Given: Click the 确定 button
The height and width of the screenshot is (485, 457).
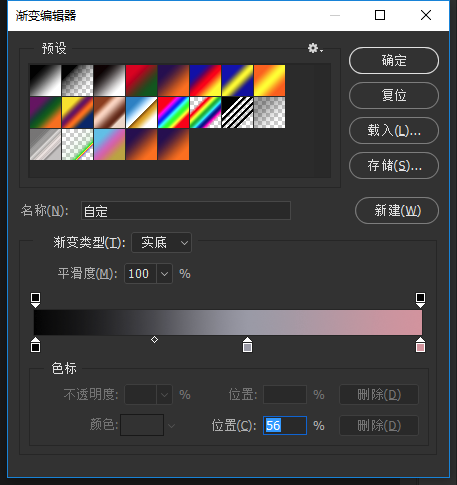Looking at the screenshot, I should click(x=394, y=60).
